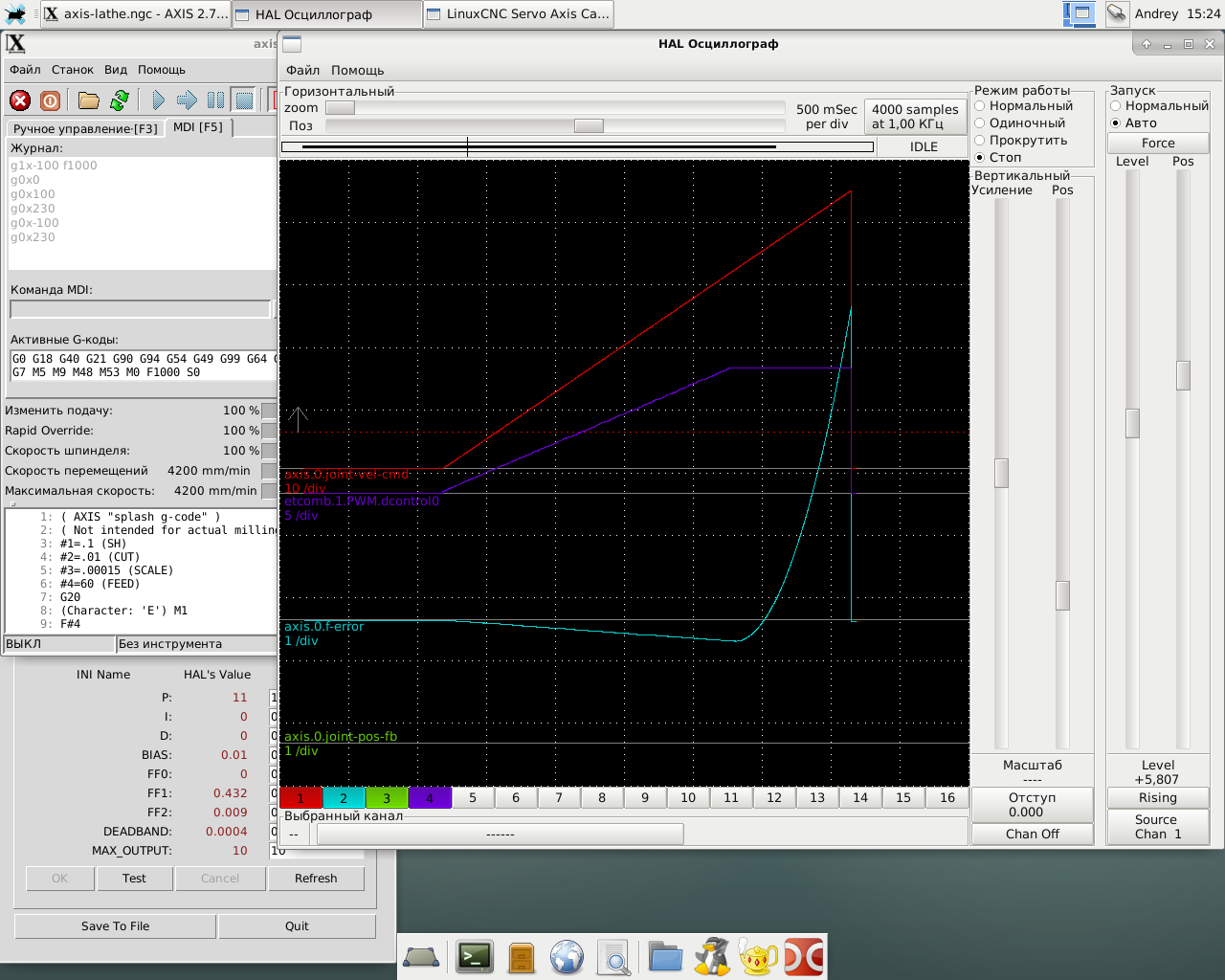This screenshot has width=1225, height=980.
Task: Select Прокрутить run mode
Action: click(x=980, y=141)
